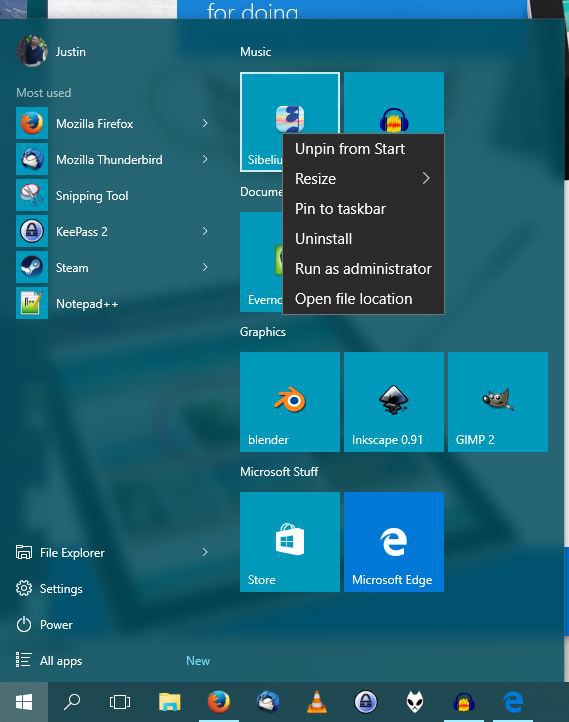This screenshot has width=569, height=722.
Task: Click the Audacity tile in Music group
Action: [x=394, y=104]
